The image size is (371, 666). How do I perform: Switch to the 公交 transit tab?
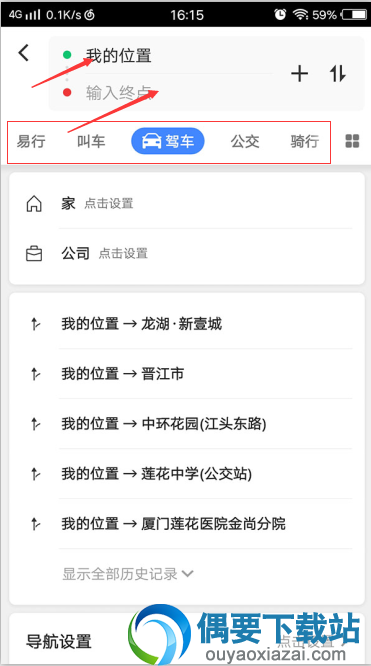(x=245, y=141)
